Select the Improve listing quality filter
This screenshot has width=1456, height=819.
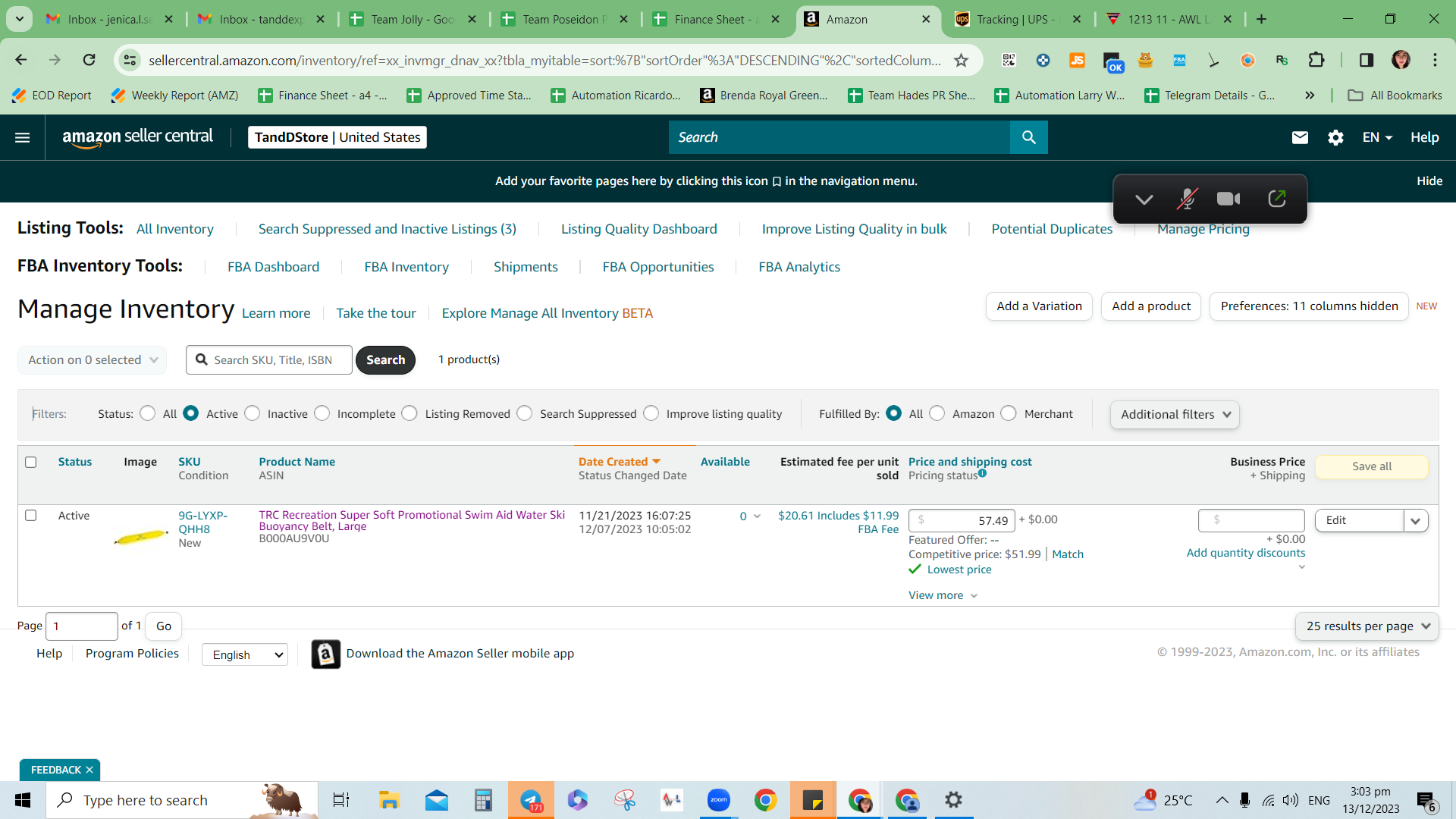coord(651,413)
